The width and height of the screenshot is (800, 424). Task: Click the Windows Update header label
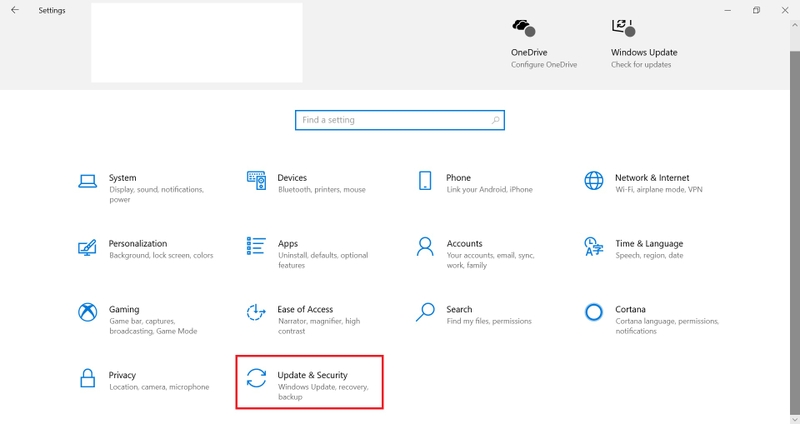[x=644, y=52]
